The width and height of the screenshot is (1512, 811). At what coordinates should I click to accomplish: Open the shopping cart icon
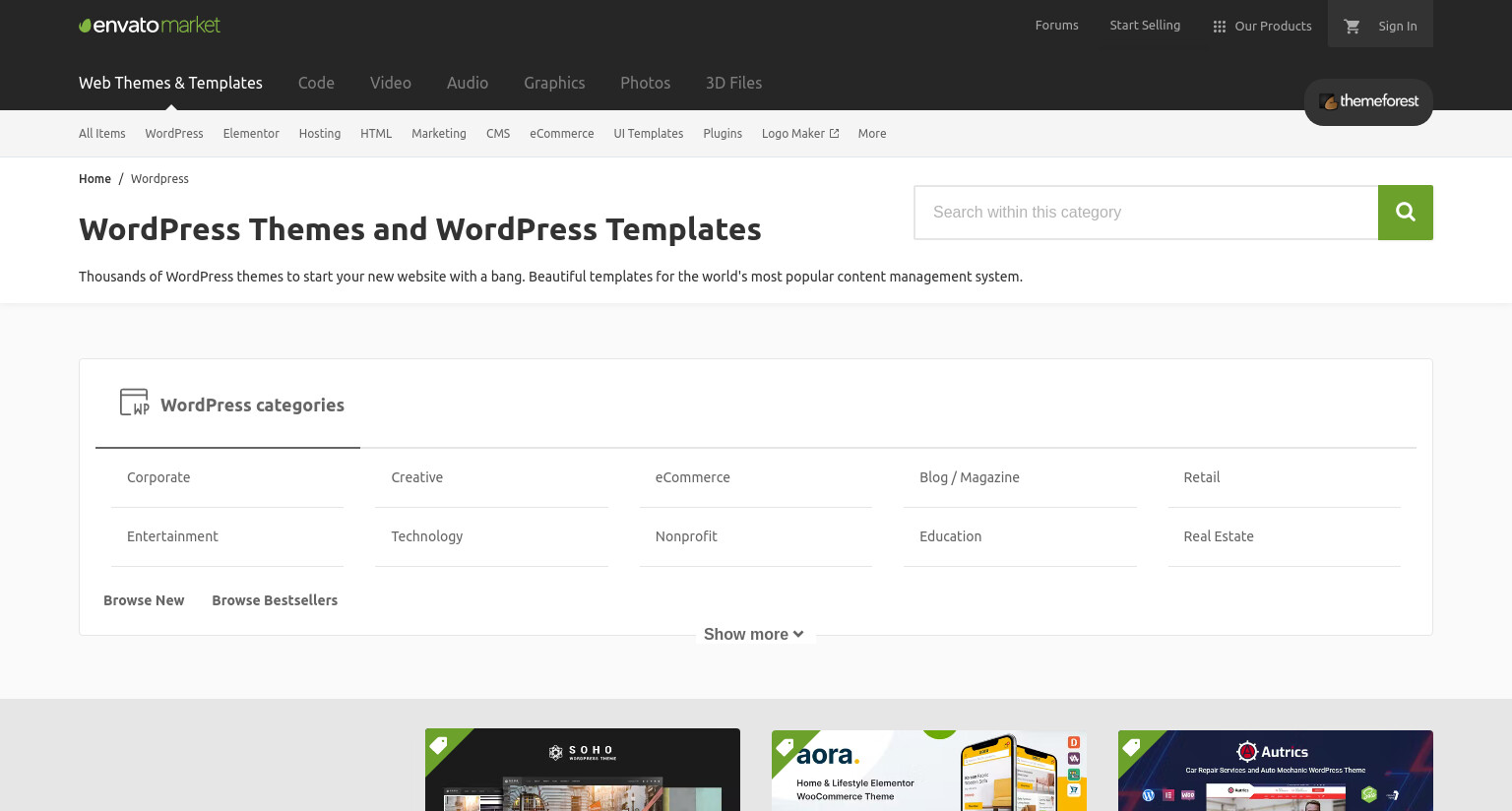(1352, 26)
